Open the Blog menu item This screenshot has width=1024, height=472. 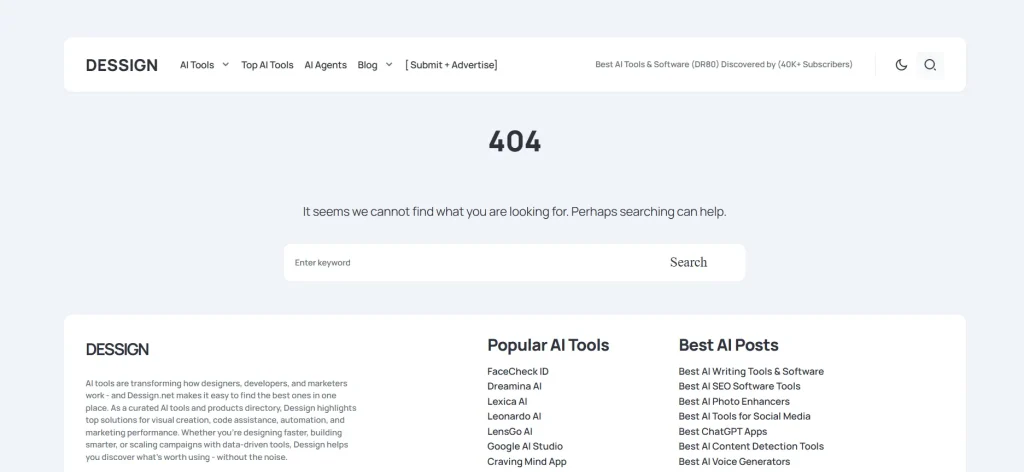367,65
